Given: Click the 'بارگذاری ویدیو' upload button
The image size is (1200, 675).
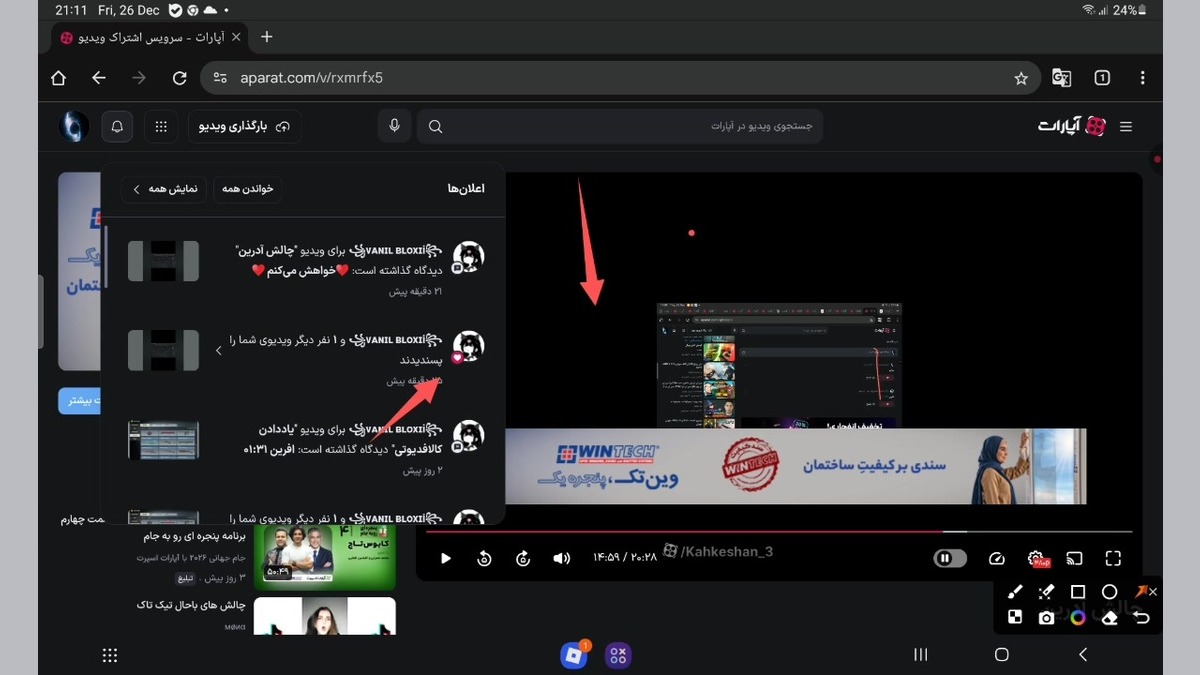Looking at the screenshot, I should point(244,127).
